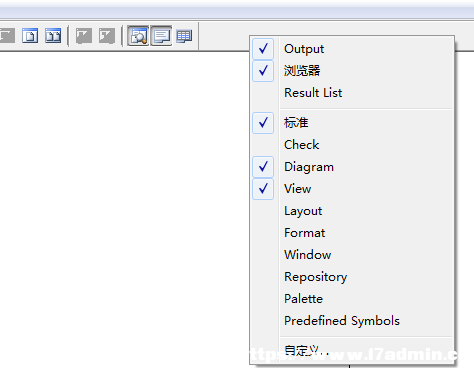Viewport: 474px width, 368px height.
Task: Click the second grayed-out flag toolbar icon
Action: point(107,36)
